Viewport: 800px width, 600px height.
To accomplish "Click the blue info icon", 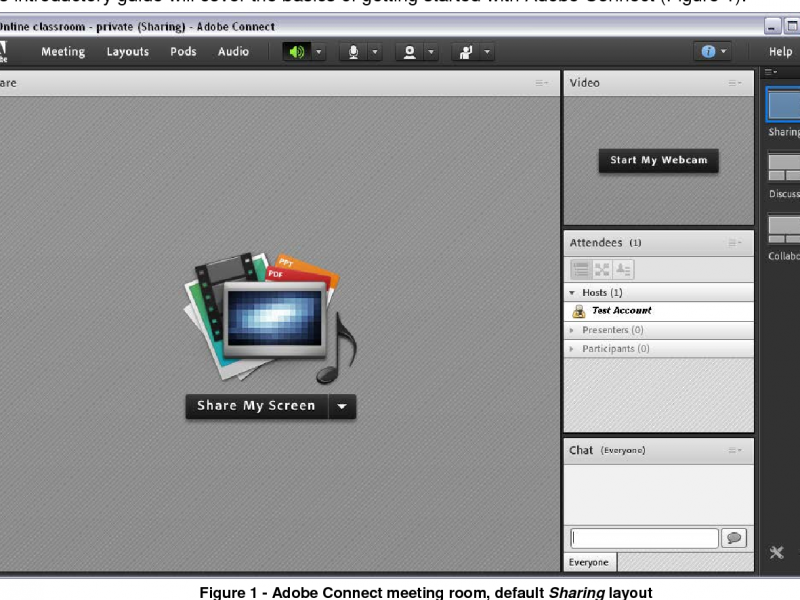I will click(708, 52).
